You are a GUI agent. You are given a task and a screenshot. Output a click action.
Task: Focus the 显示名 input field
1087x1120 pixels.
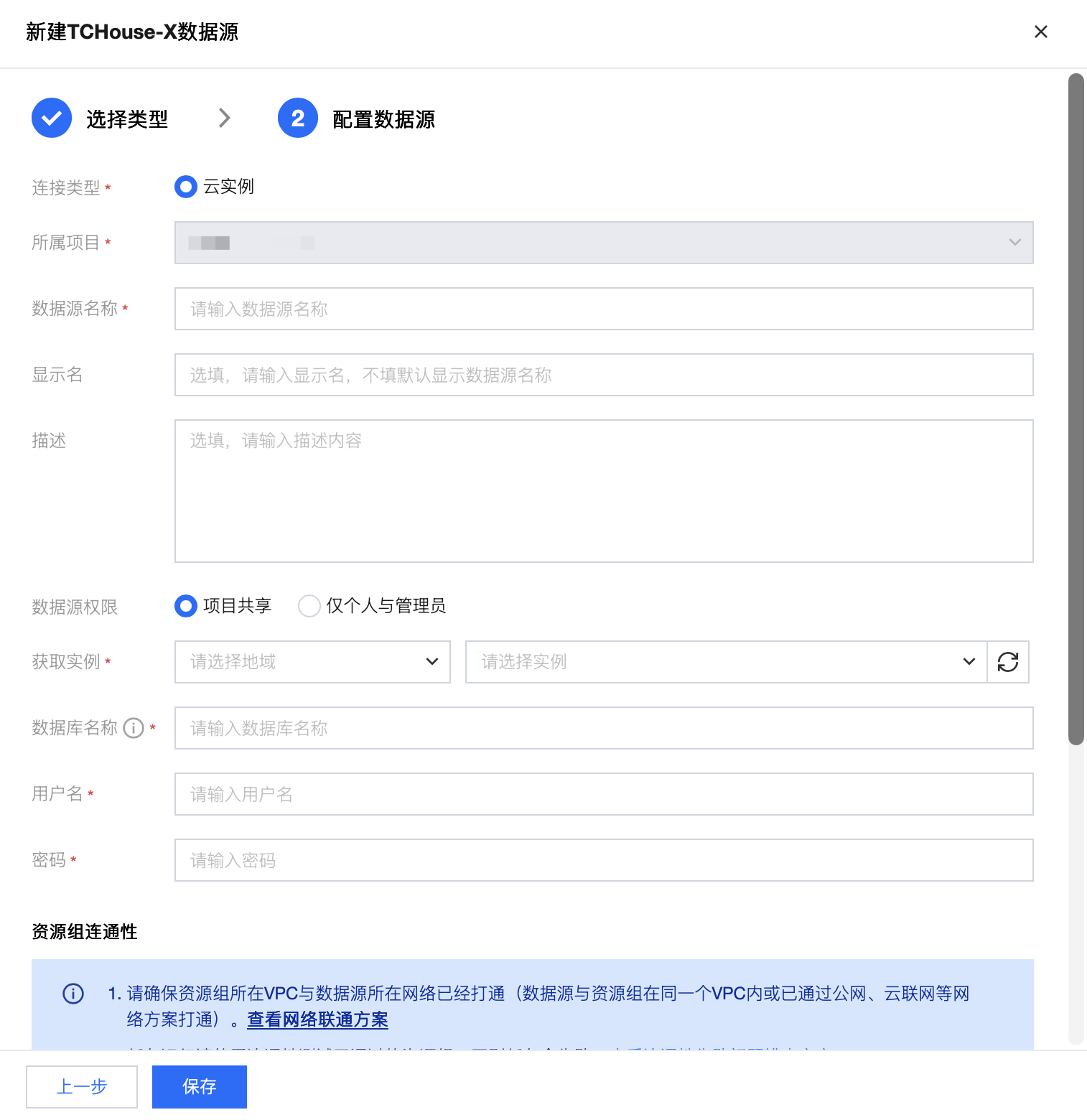[604, 375]
